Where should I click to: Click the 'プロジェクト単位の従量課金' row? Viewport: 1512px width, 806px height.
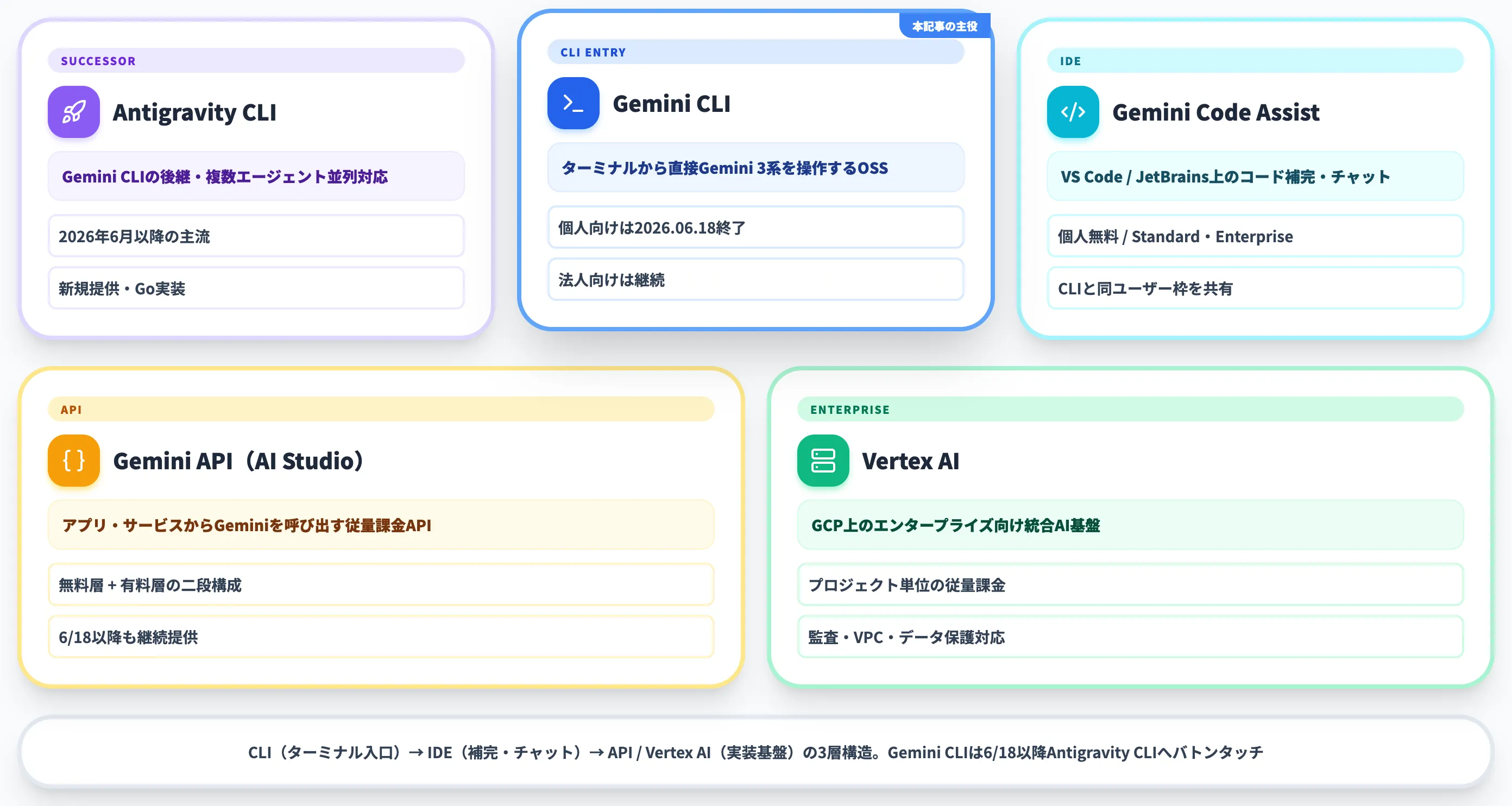[x=1130, y=585]
